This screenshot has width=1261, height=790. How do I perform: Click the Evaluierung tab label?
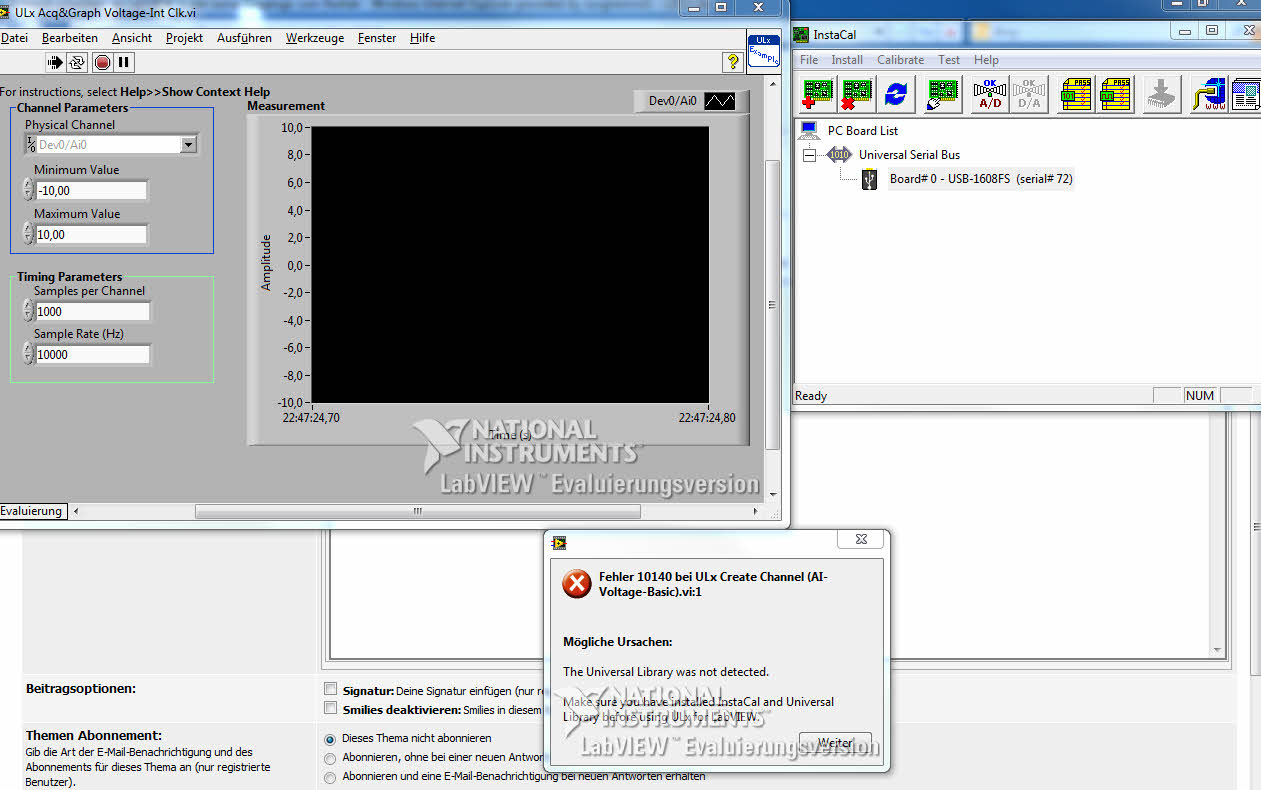point(32,511)
